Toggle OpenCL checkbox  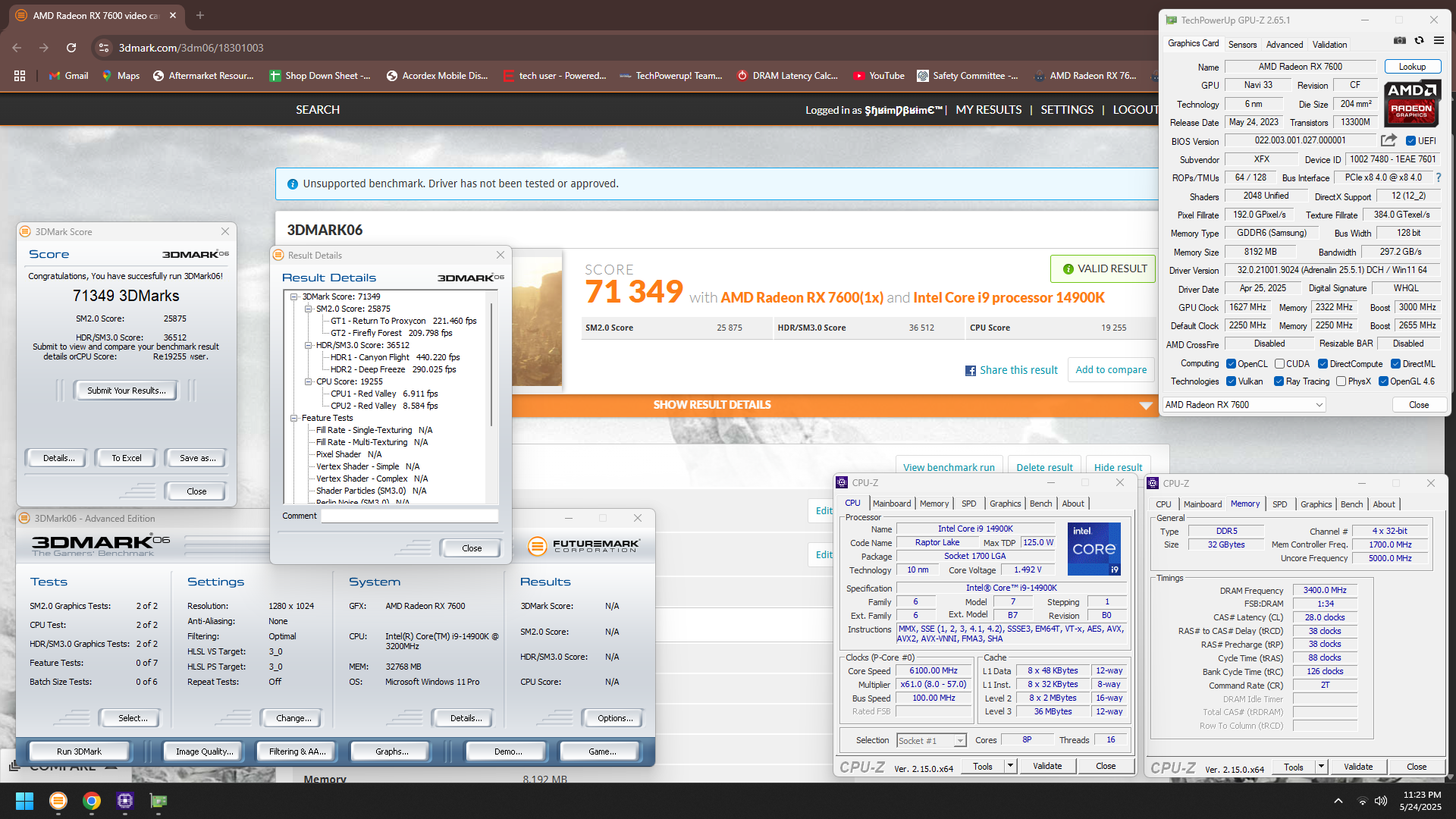click(x=1232, y=364)
